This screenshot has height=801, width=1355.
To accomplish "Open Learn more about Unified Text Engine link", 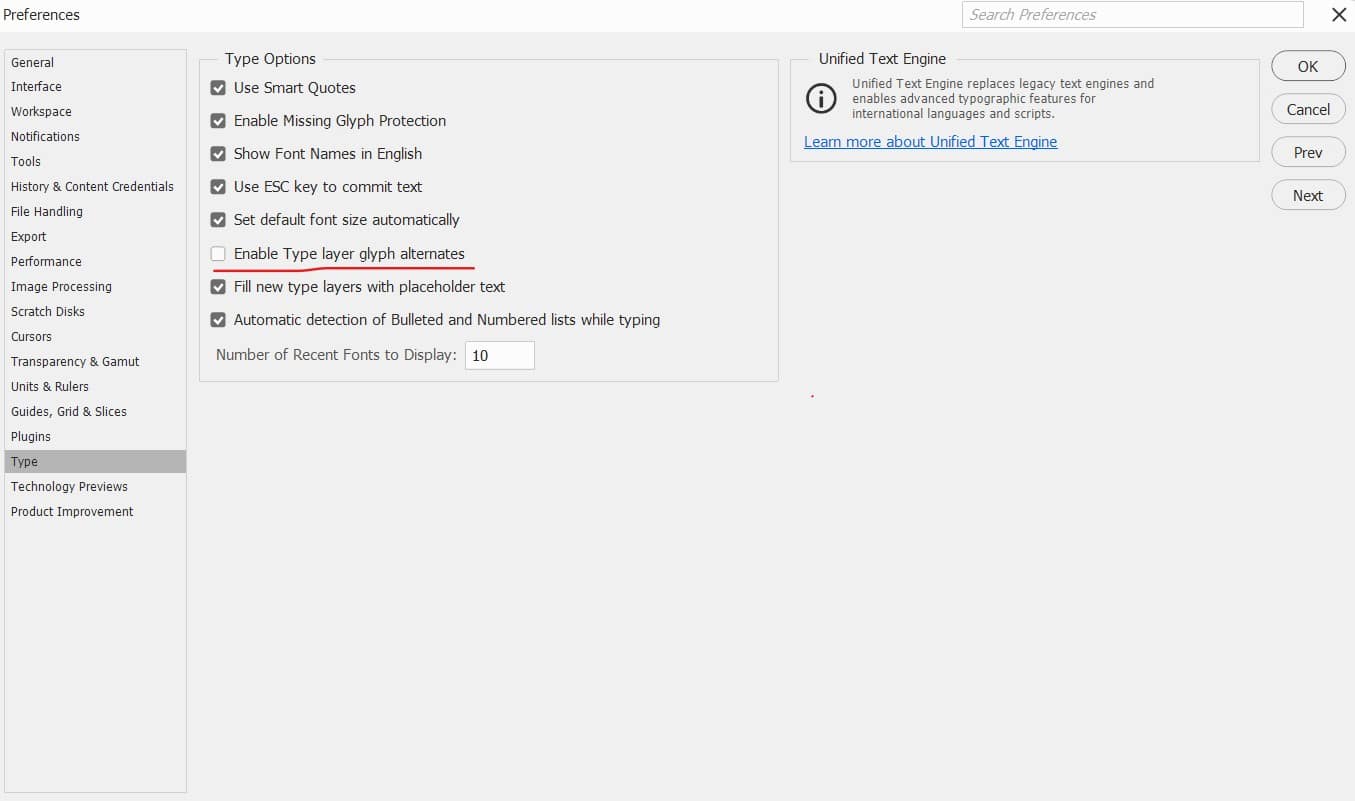I will pyautogui.click(x=930, y=142).
